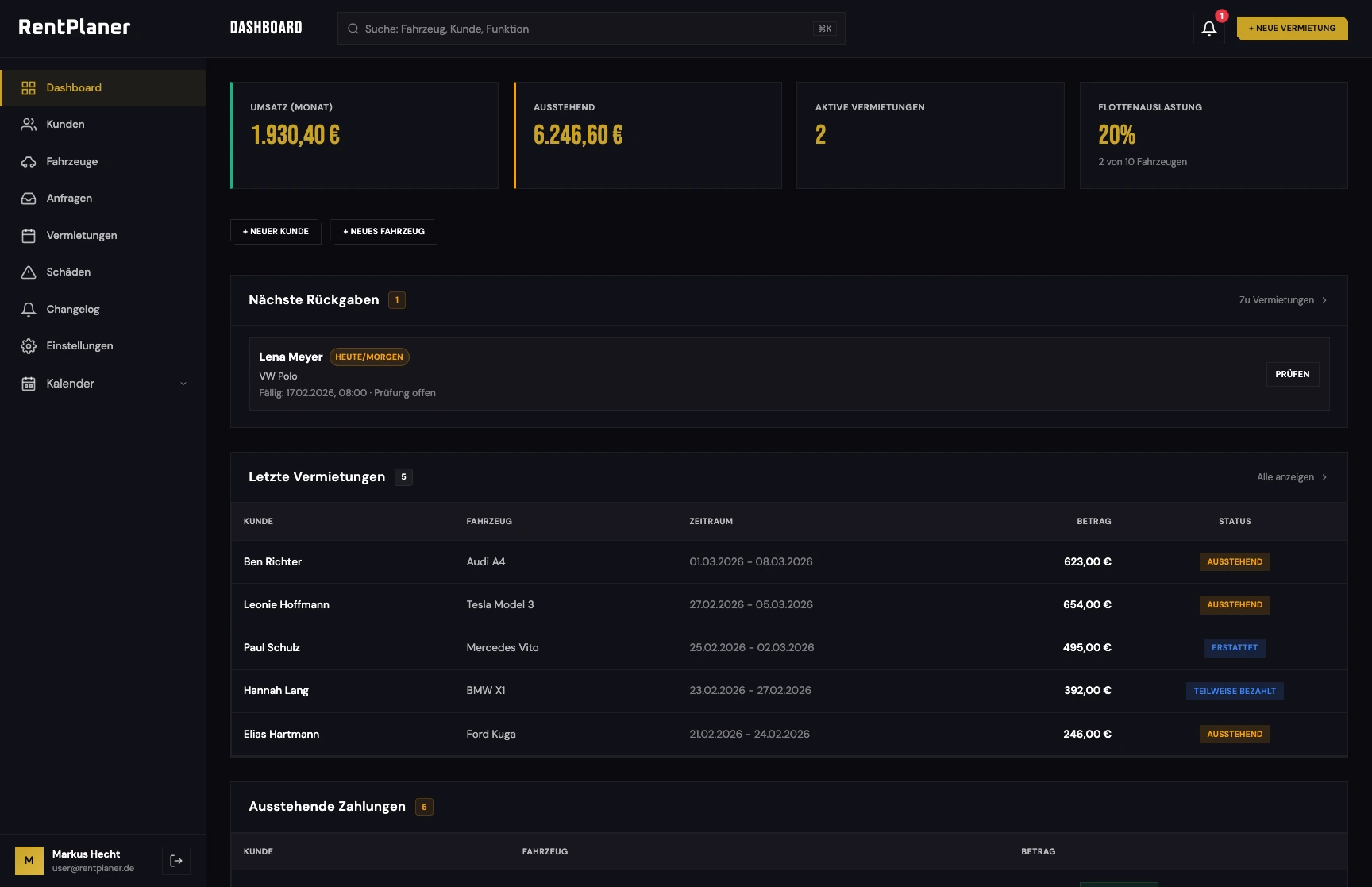
Task: Expand the Kalender sidebar entry
Action: click(183, 383)
